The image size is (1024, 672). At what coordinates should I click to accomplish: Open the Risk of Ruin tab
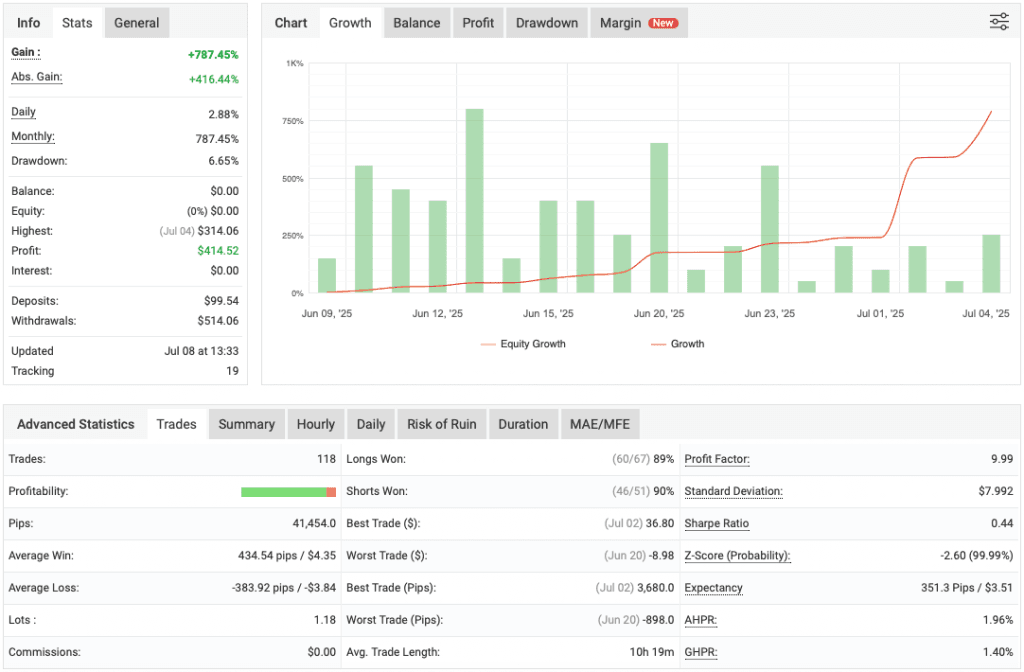pyautogui.click(x=441, y=424)
